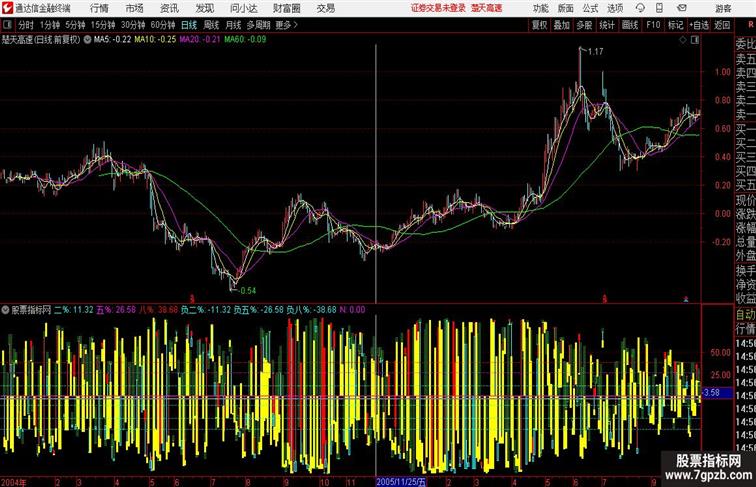
Task: Open the 选项 menu
Action: coord(615,8)
